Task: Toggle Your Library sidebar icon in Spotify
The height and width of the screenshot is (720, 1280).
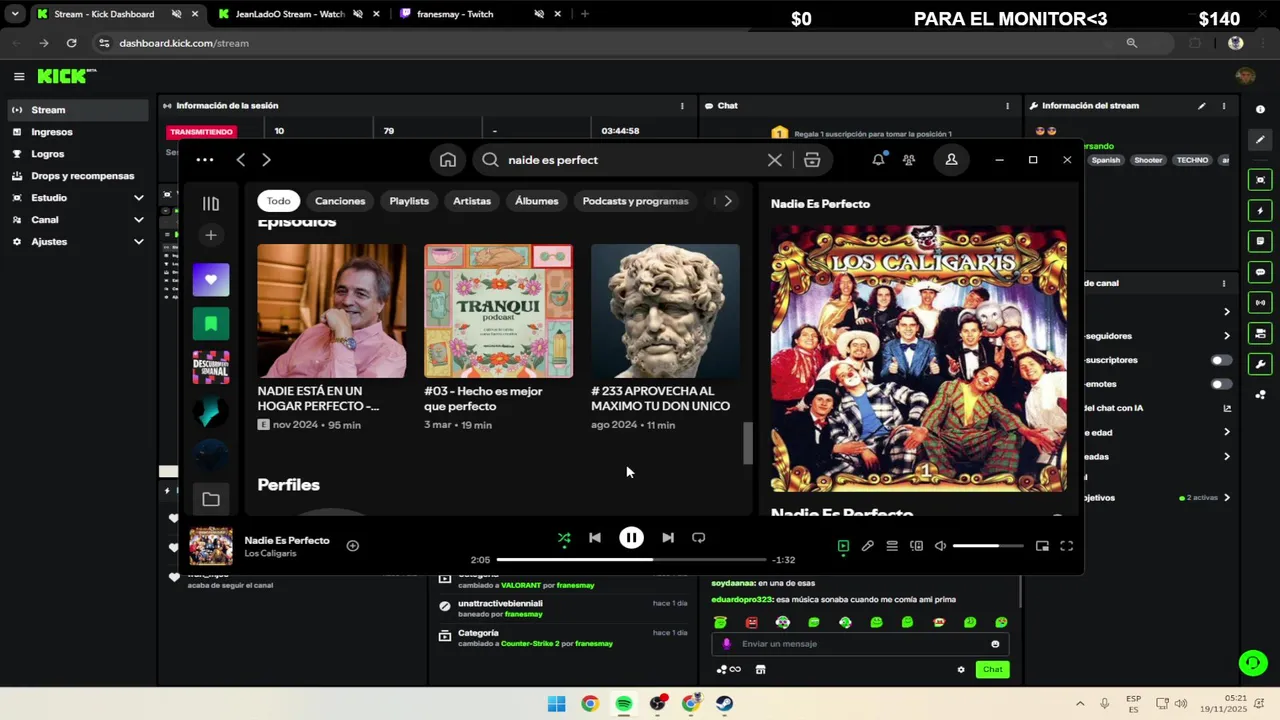Action: pos(211,203)
